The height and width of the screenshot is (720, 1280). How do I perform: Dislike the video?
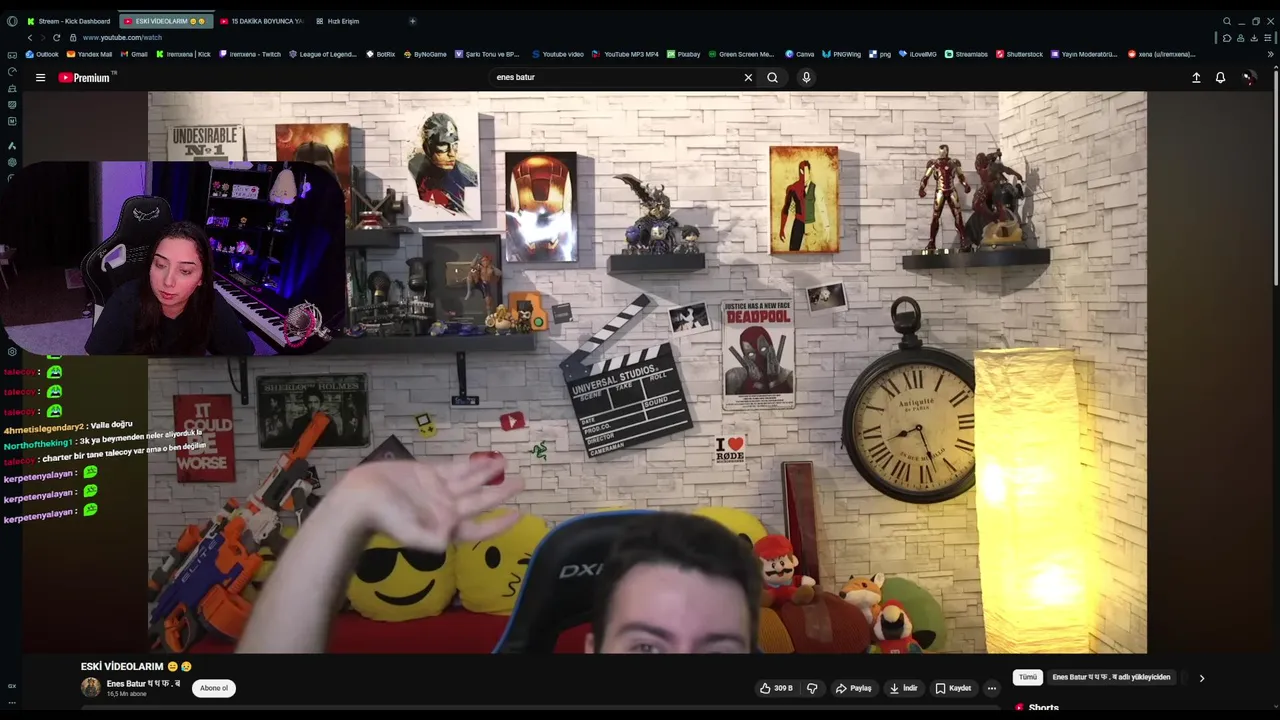point(812,688)
